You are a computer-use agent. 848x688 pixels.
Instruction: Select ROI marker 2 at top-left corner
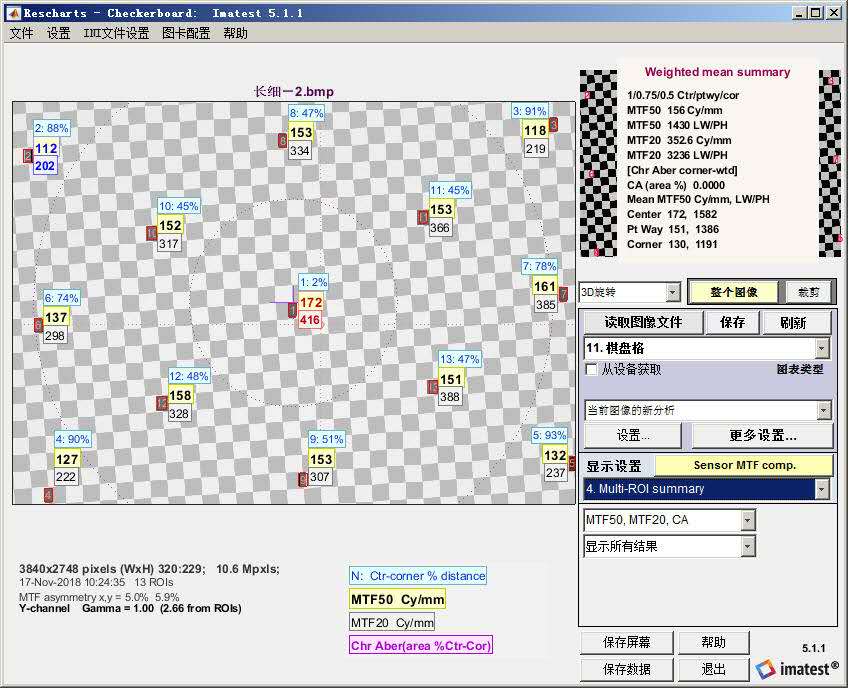tap(28, 156)
